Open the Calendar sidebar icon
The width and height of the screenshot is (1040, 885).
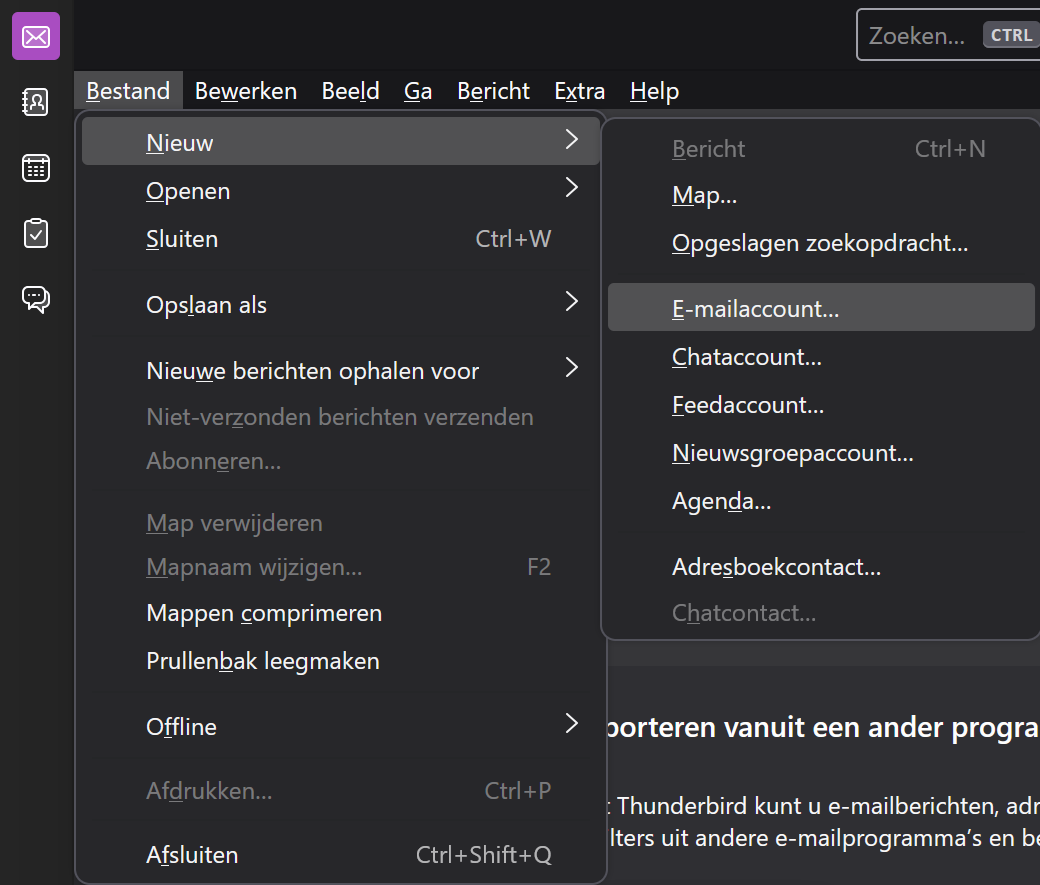coord(36,168)
